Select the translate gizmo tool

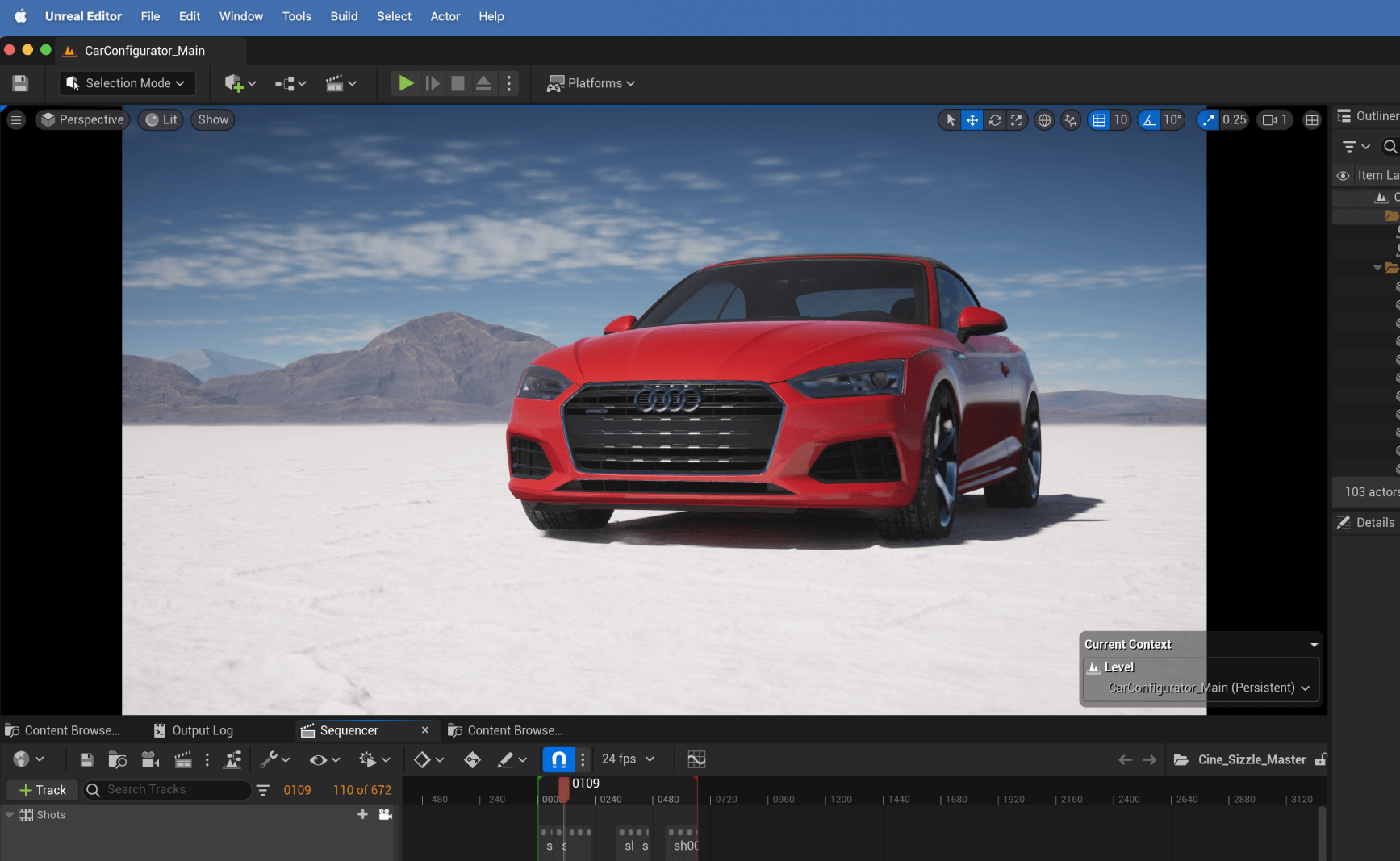tap(972, 120)
